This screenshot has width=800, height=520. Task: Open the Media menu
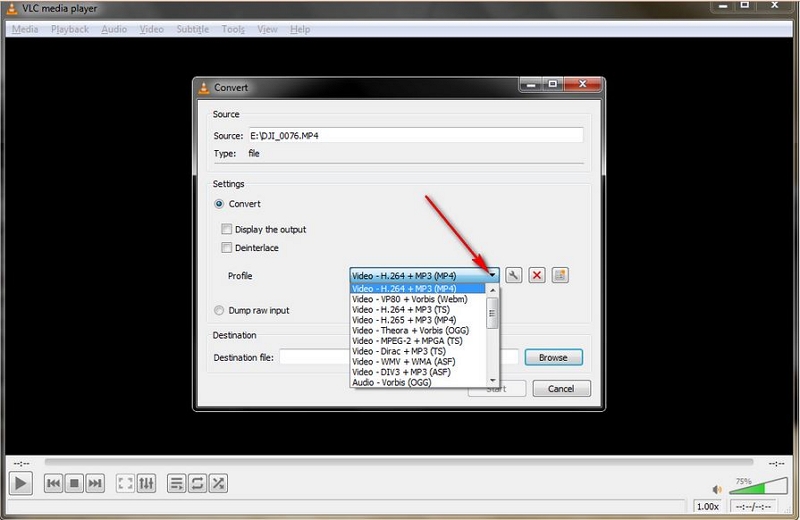(x=25, y=29)
